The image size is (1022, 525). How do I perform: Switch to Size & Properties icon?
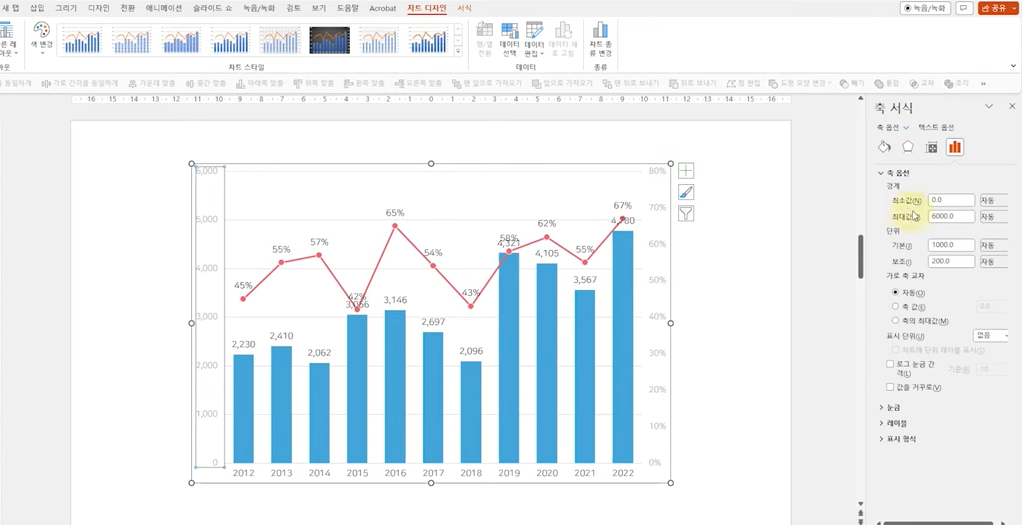[931, 147]
